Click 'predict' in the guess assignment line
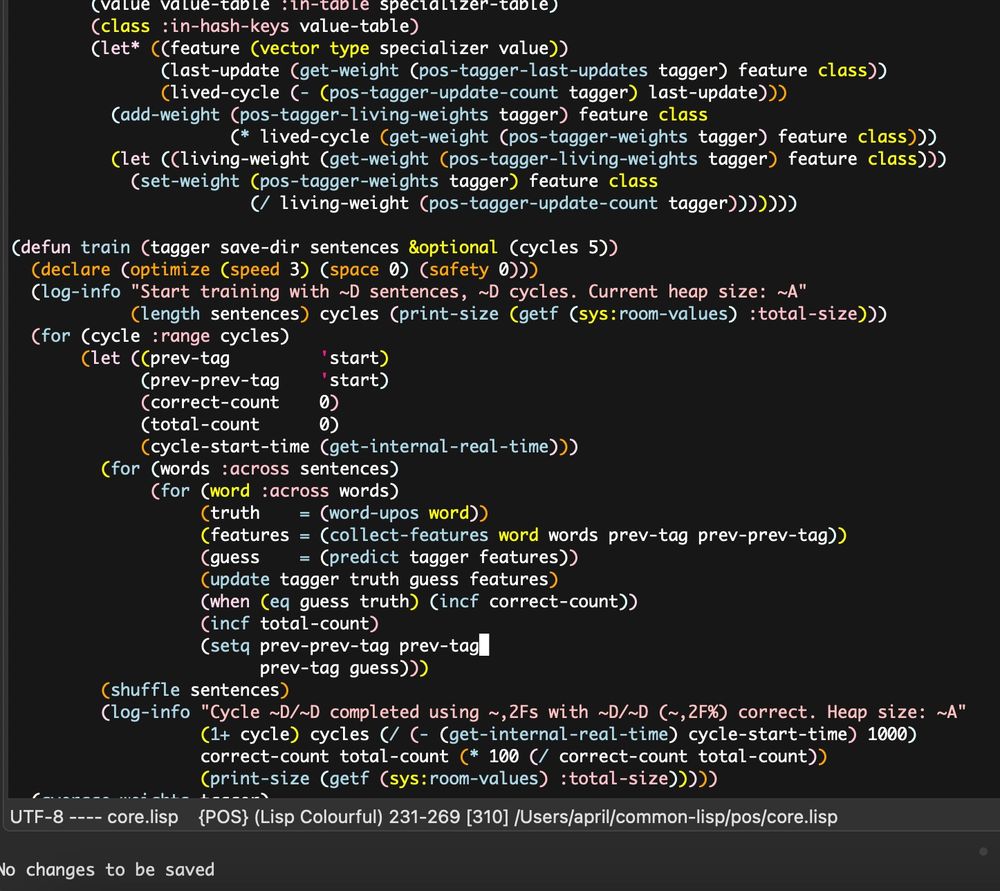Screen dimensions: 1000x891 (364, 557)
